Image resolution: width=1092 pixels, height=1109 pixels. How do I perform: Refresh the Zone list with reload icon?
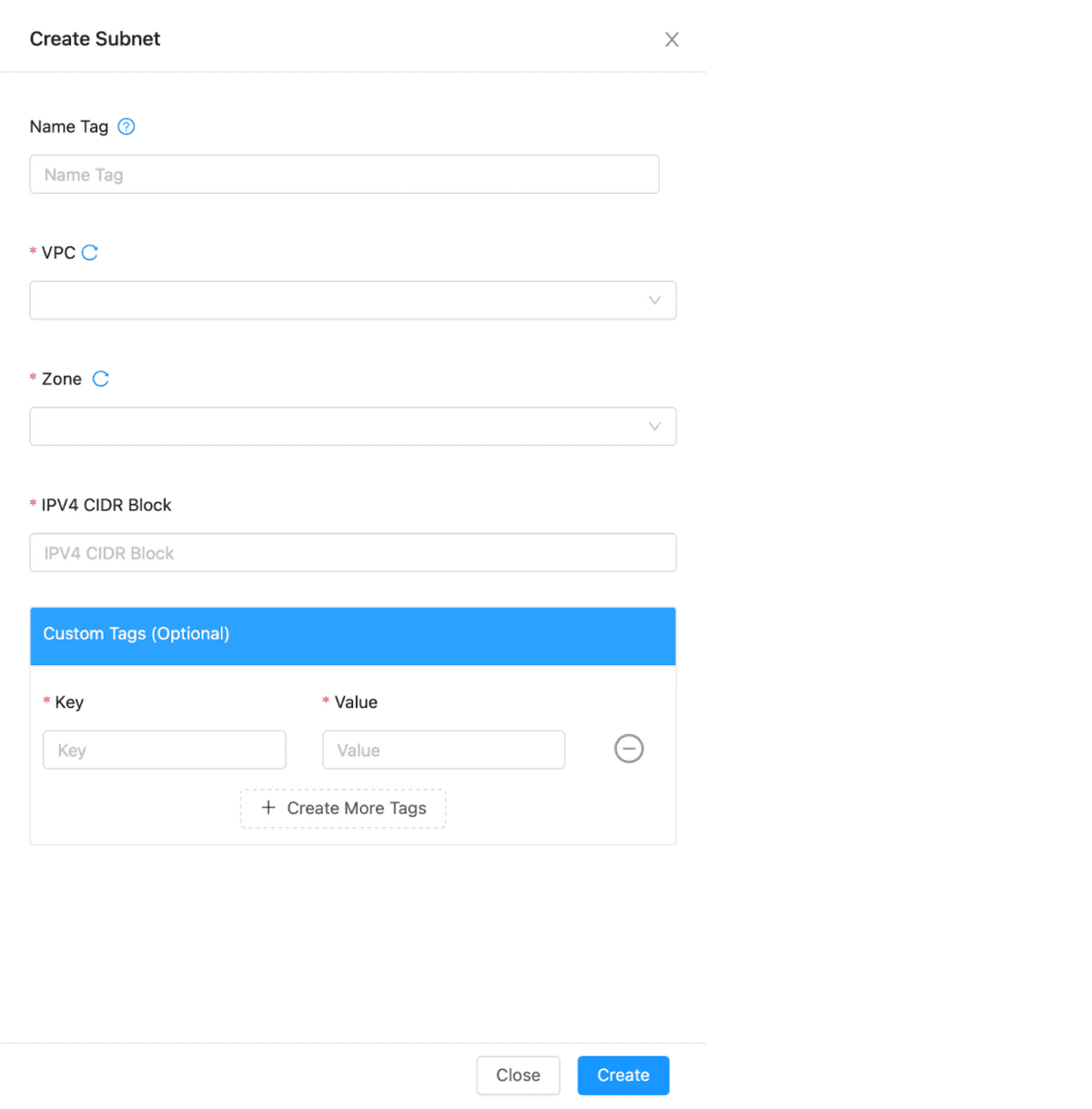point(101,378)
